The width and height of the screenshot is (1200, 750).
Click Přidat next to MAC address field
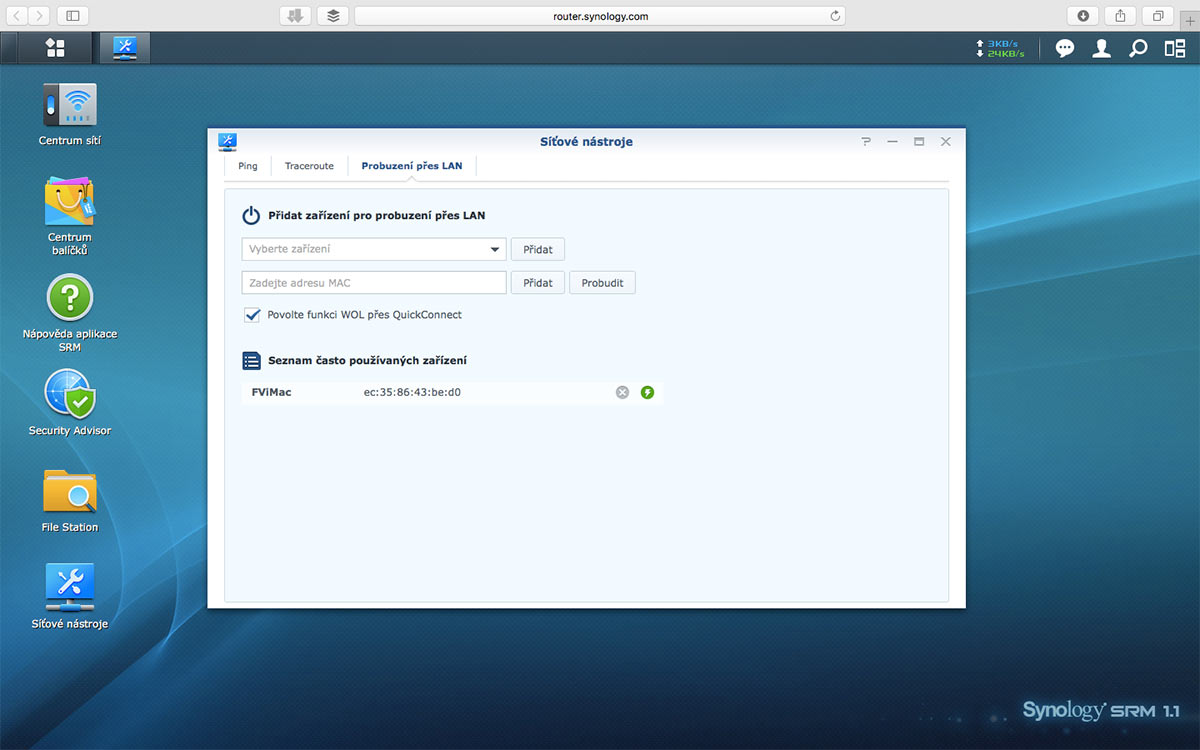pos(537,283)
